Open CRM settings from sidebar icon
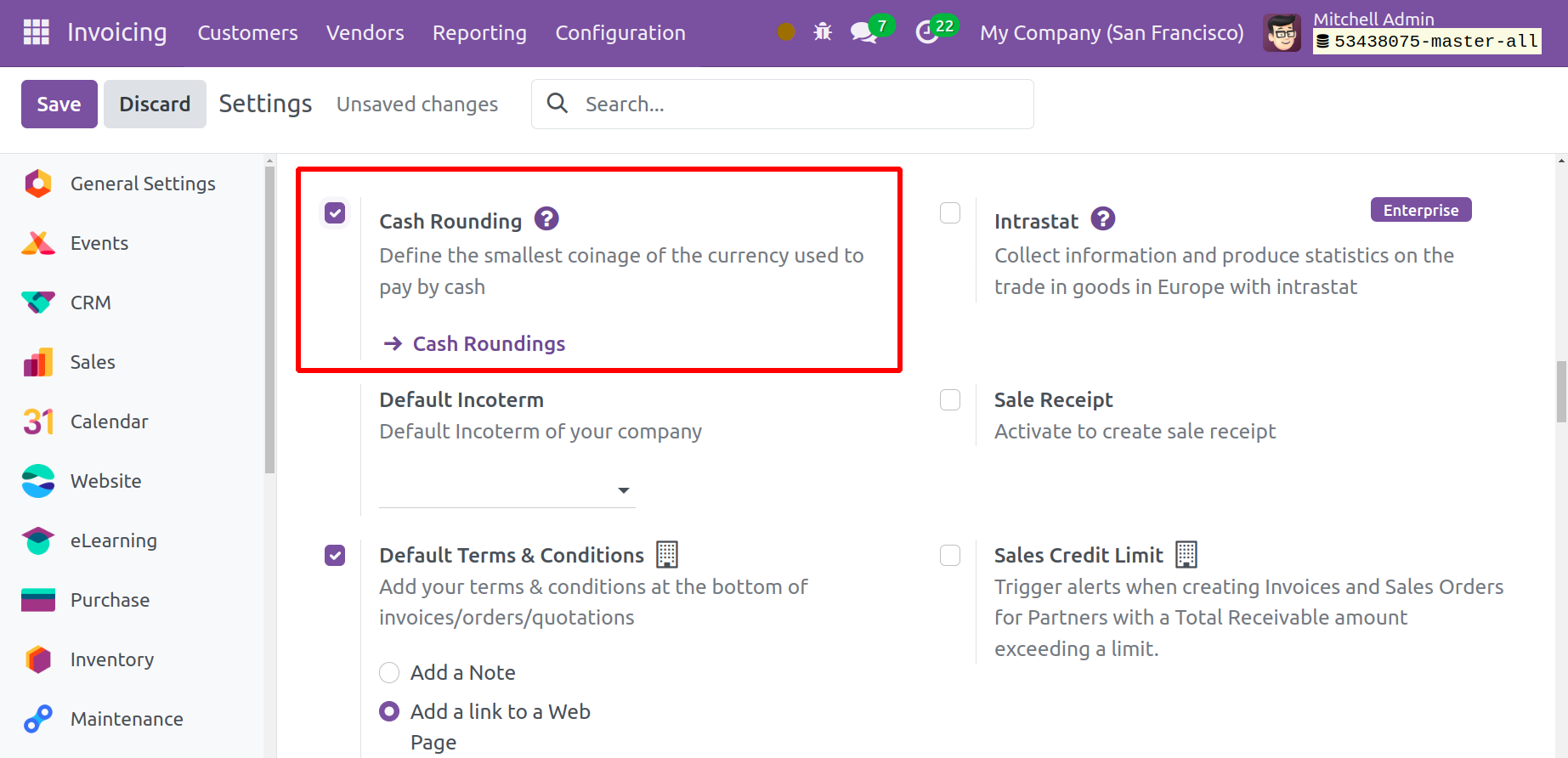 (38, 303)
